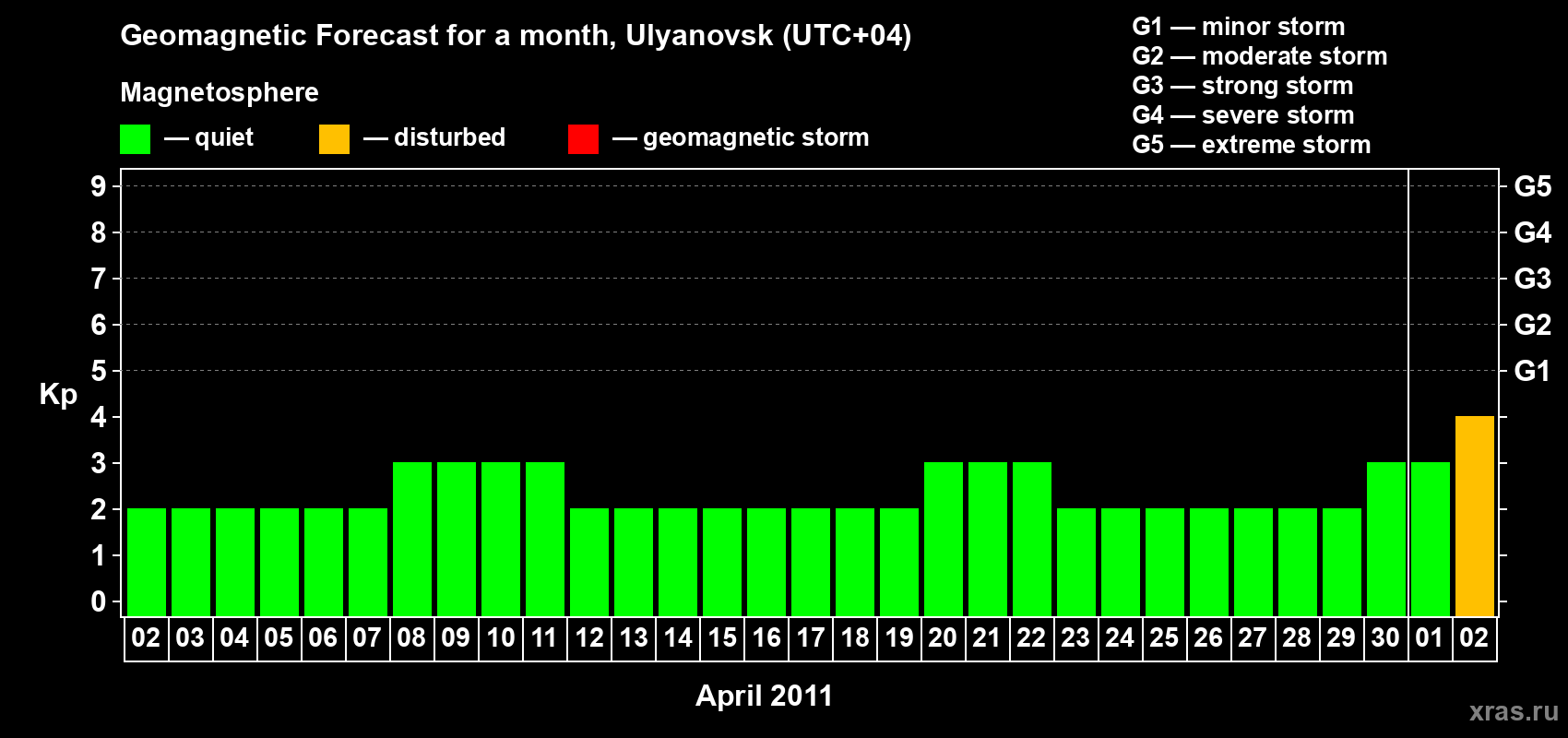Click date label 01 on the axis
Screen dimensions: 1568x738
tap(1430, 638)
